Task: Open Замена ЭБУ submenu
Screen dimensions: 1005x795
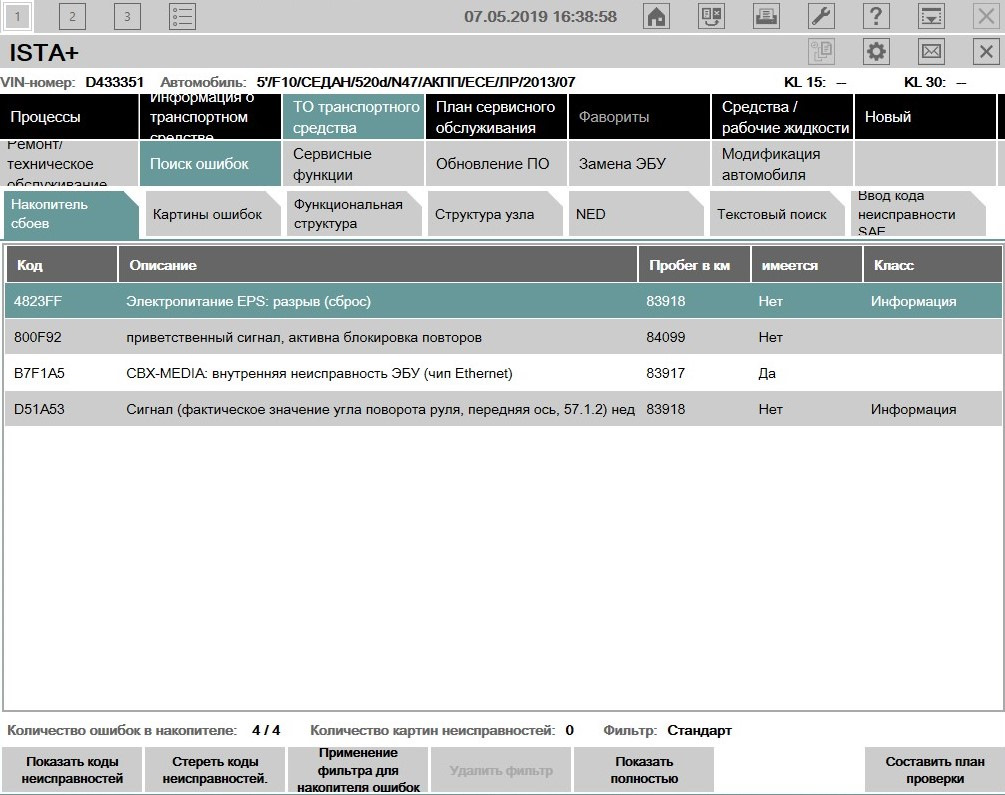Action: 639,163
